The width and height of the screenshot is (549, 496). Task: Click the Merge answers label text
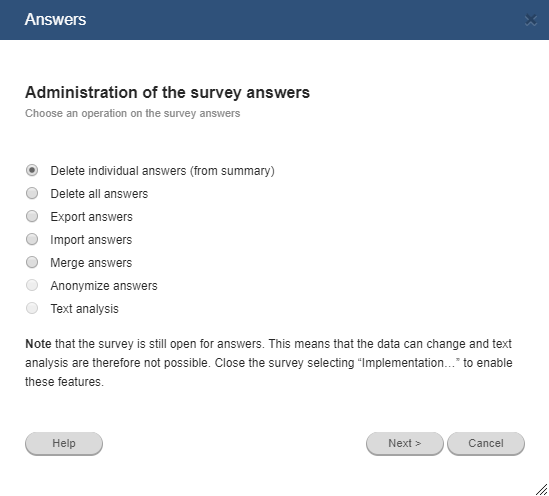(91, 263)
